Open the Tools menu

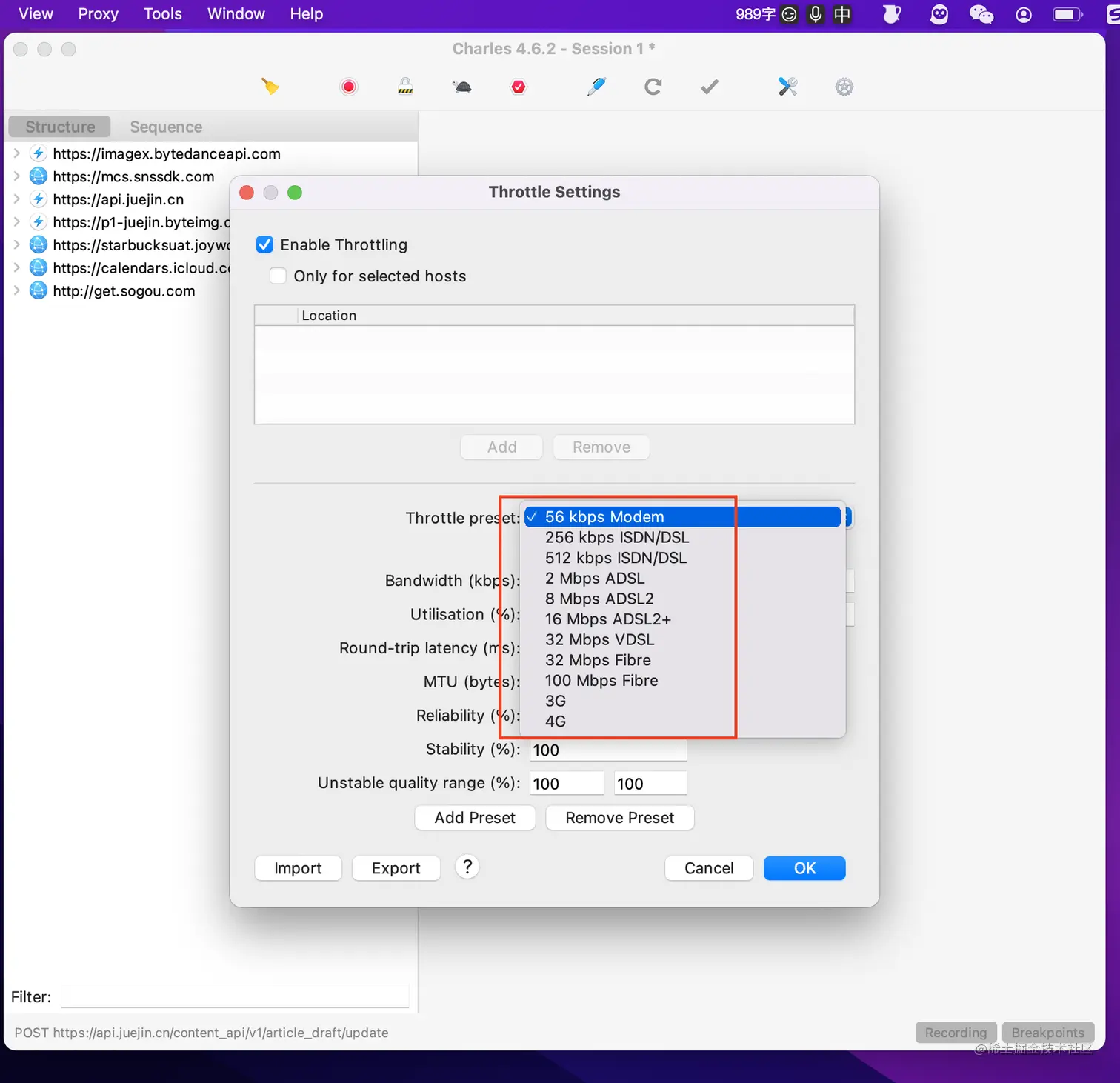(163, 14)
